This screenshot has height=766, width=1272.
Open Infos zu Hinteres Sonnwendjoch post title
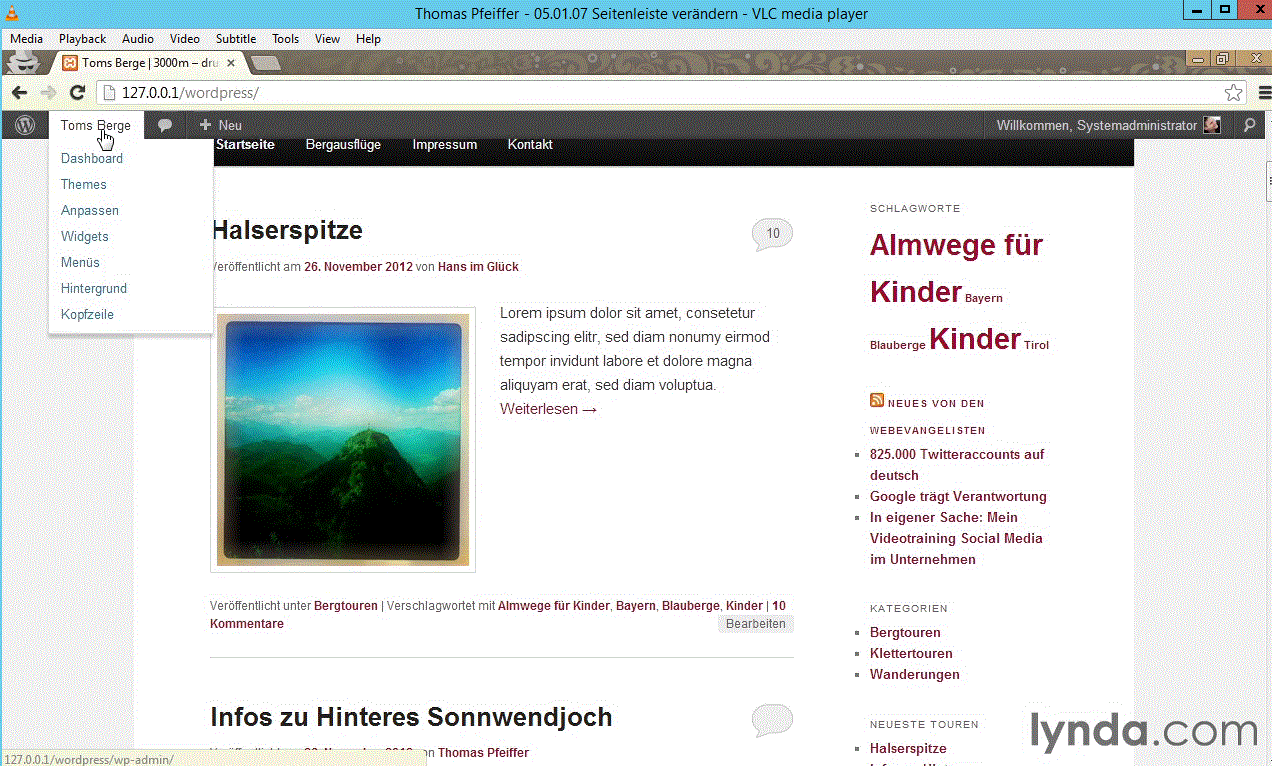411,717
